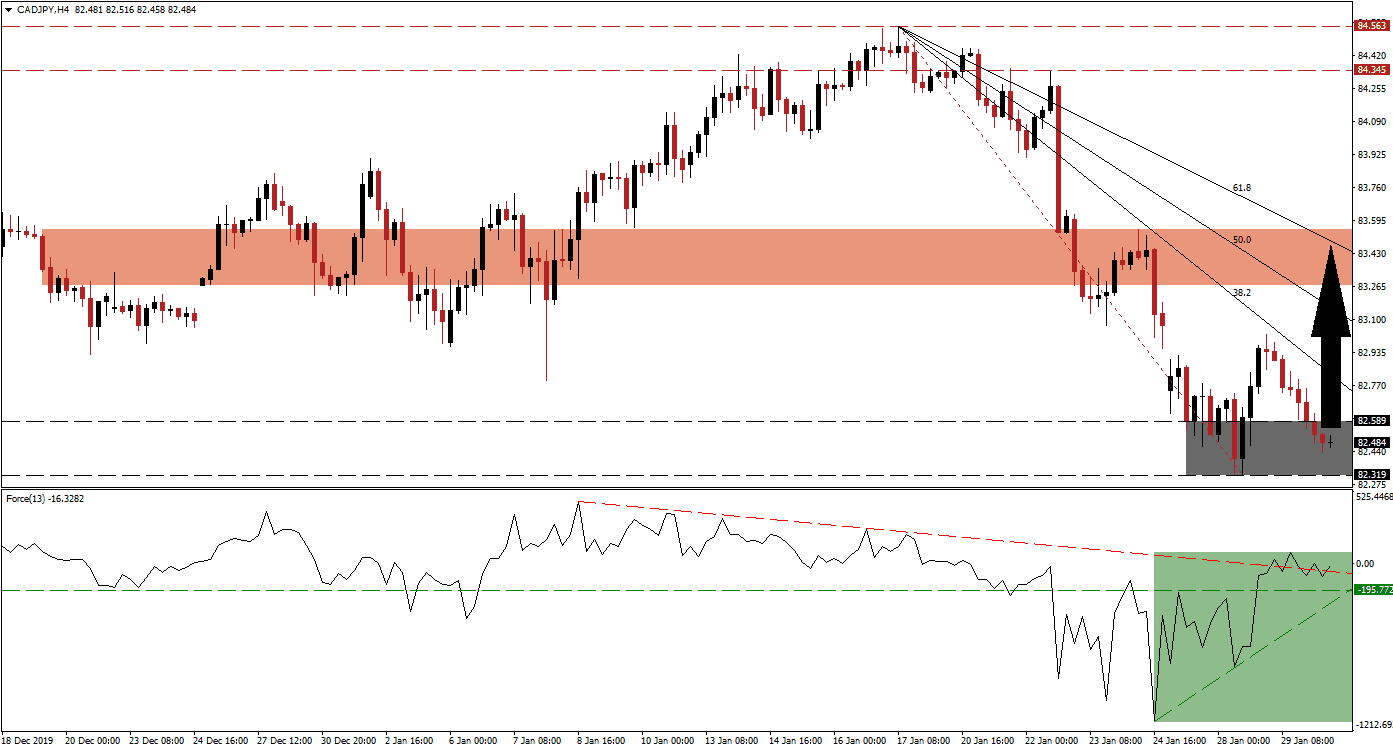
Task: Click the 38.2 Fibonacci level label
Action: (1240, 292)
